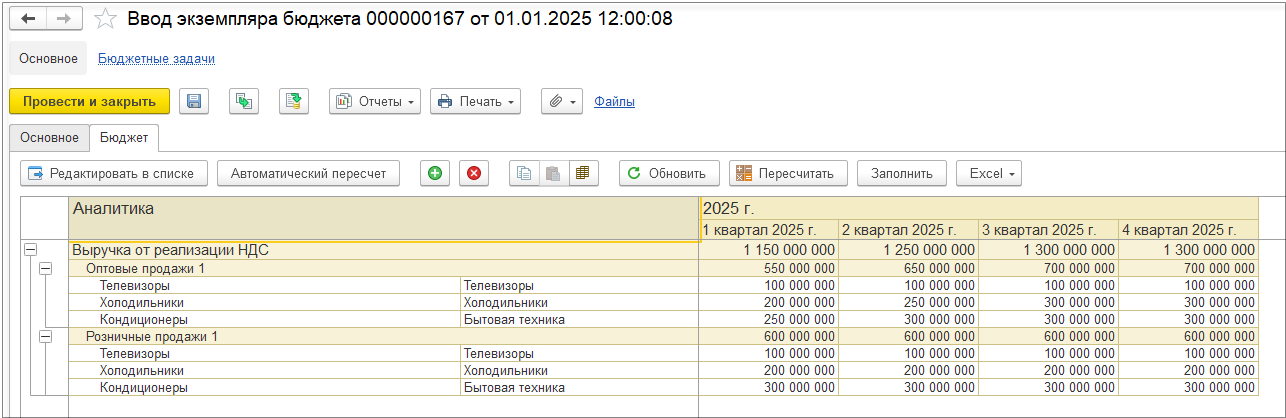
Task: Go back with the left arrow
Action: [28, 19]
